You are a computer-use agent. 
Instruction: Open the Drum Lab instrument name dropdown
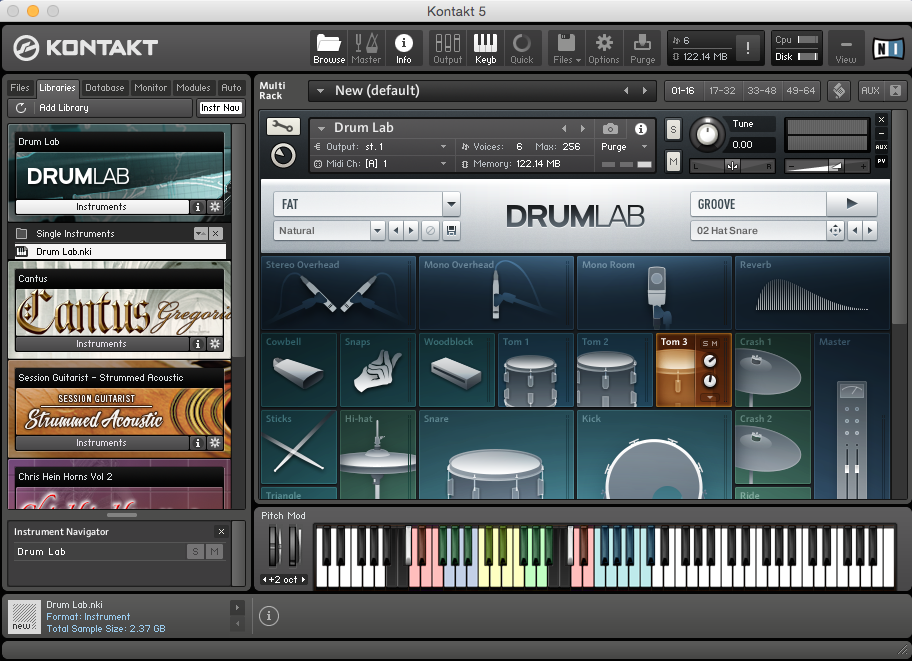(321, 128)
